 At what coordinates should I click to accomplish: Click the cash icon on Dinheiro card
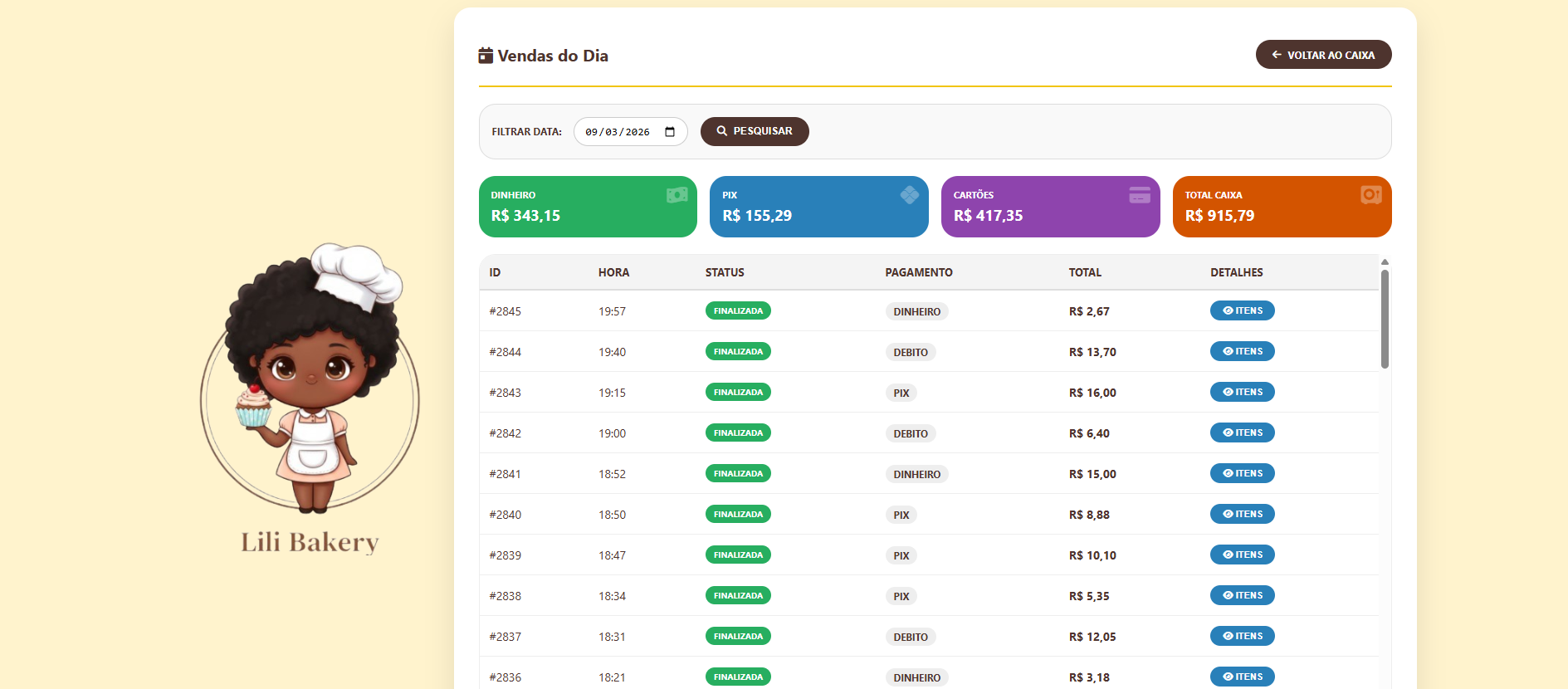[x=677, y=195]
